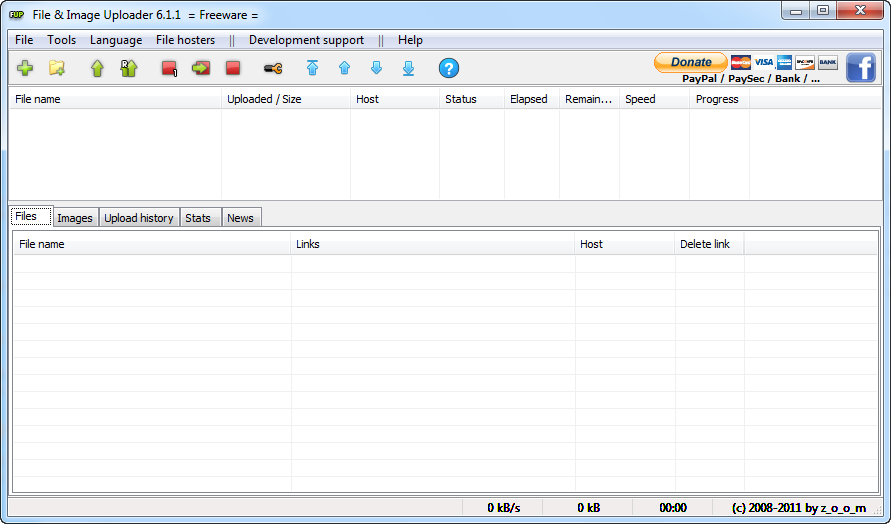Click the Elapsed column header
The width and height of the screenshot is (891, 524).
coord(532,99)
